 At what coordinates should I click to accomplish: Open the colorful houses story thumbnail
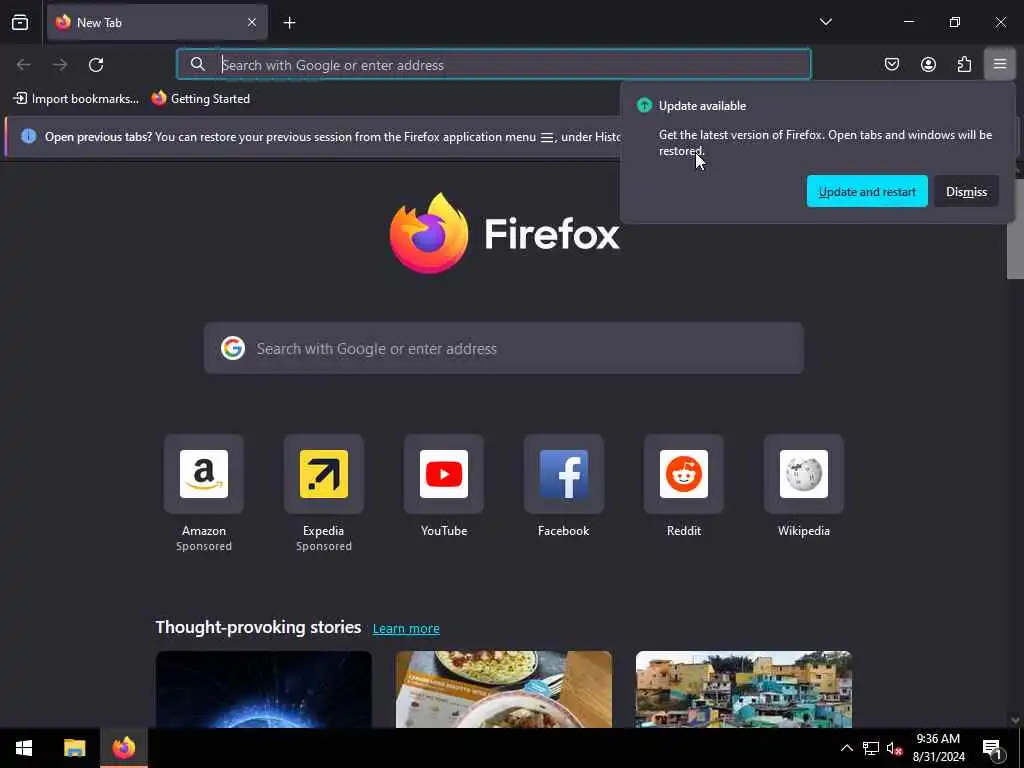click(x=744, y=689)
